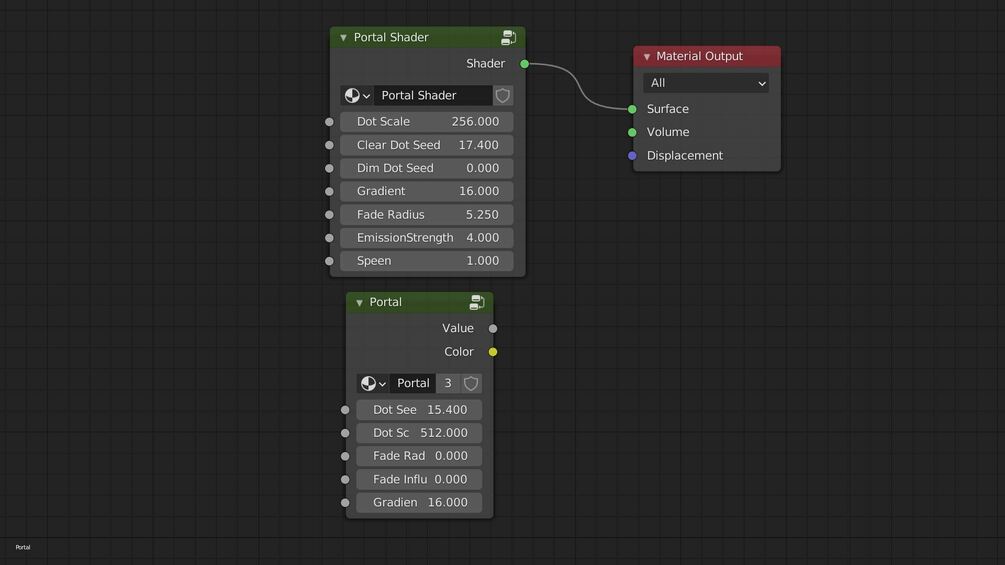1005x565 pixels.
Task: Open the All target dropdown in Material Output
Action: pyautogui.click(x=706, y=83)
